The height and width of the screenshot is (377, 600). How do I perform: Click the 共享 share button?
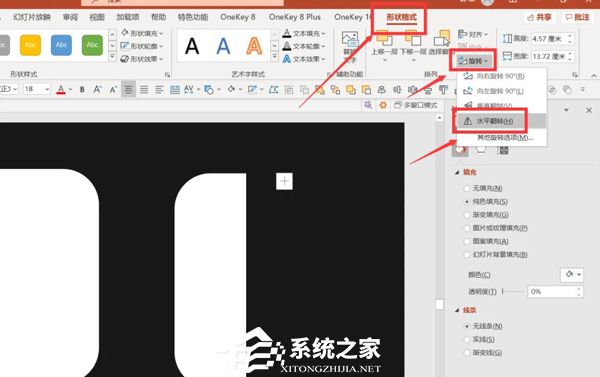tap(539, 17)
